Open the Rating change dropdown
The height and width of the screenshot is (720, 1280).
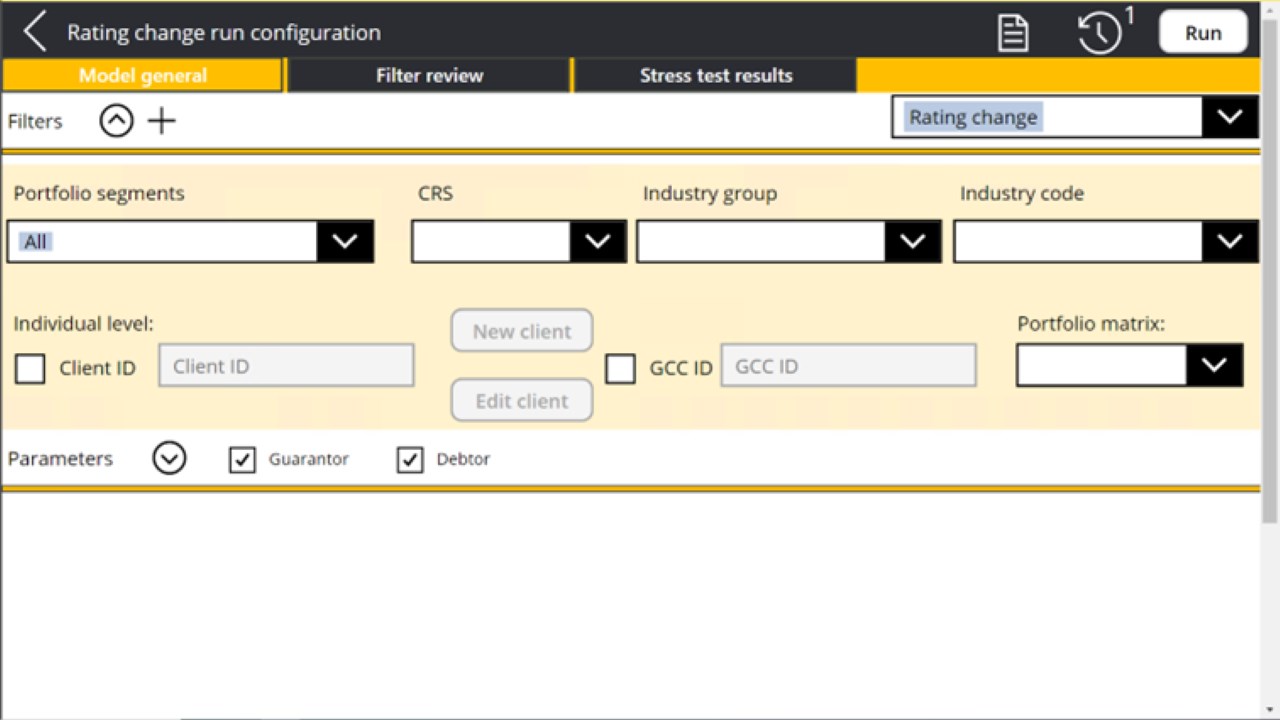coord(1075,117)
